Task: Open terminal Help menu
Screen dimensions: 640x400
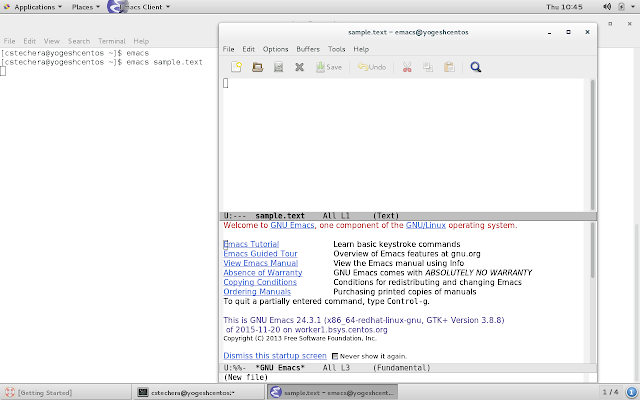Action: pyautogui.click(x=141, y=41)
